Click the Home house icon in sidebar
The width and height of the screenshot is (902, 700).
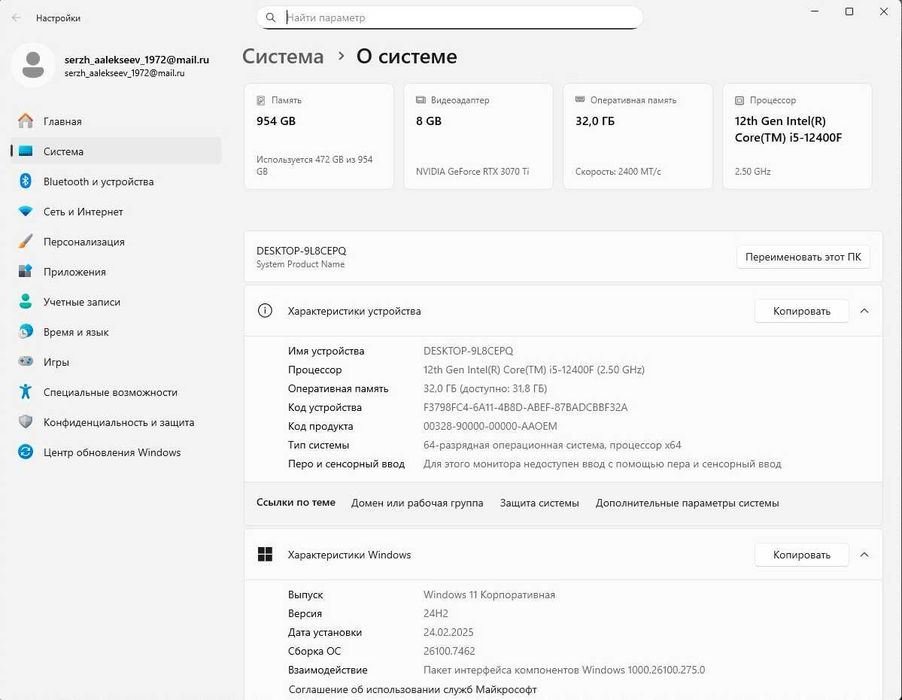(x=26, y=121)
